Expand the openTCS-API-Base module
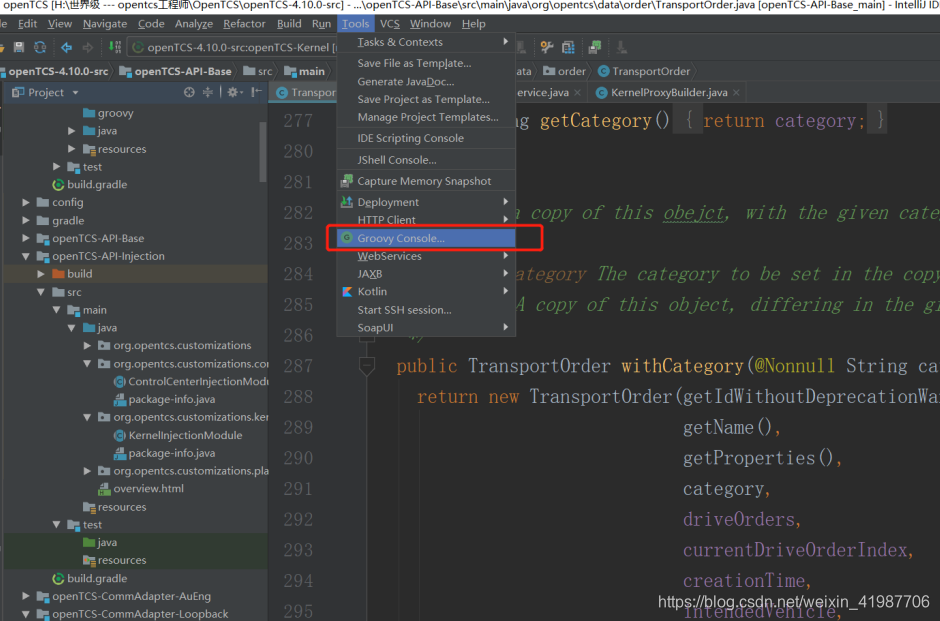Viewport: 940px width, 621px height. 26,238
